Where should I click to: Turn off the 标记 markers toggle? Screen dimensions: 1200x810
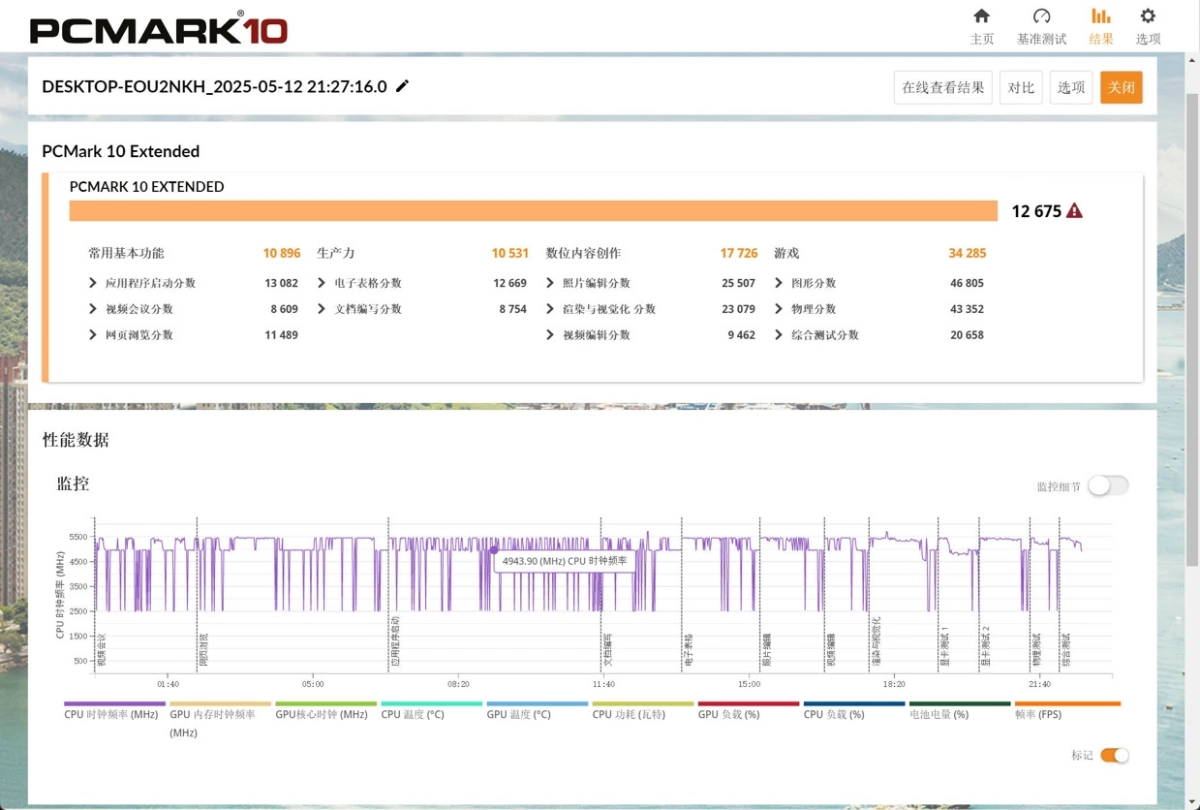[1114, 755]
